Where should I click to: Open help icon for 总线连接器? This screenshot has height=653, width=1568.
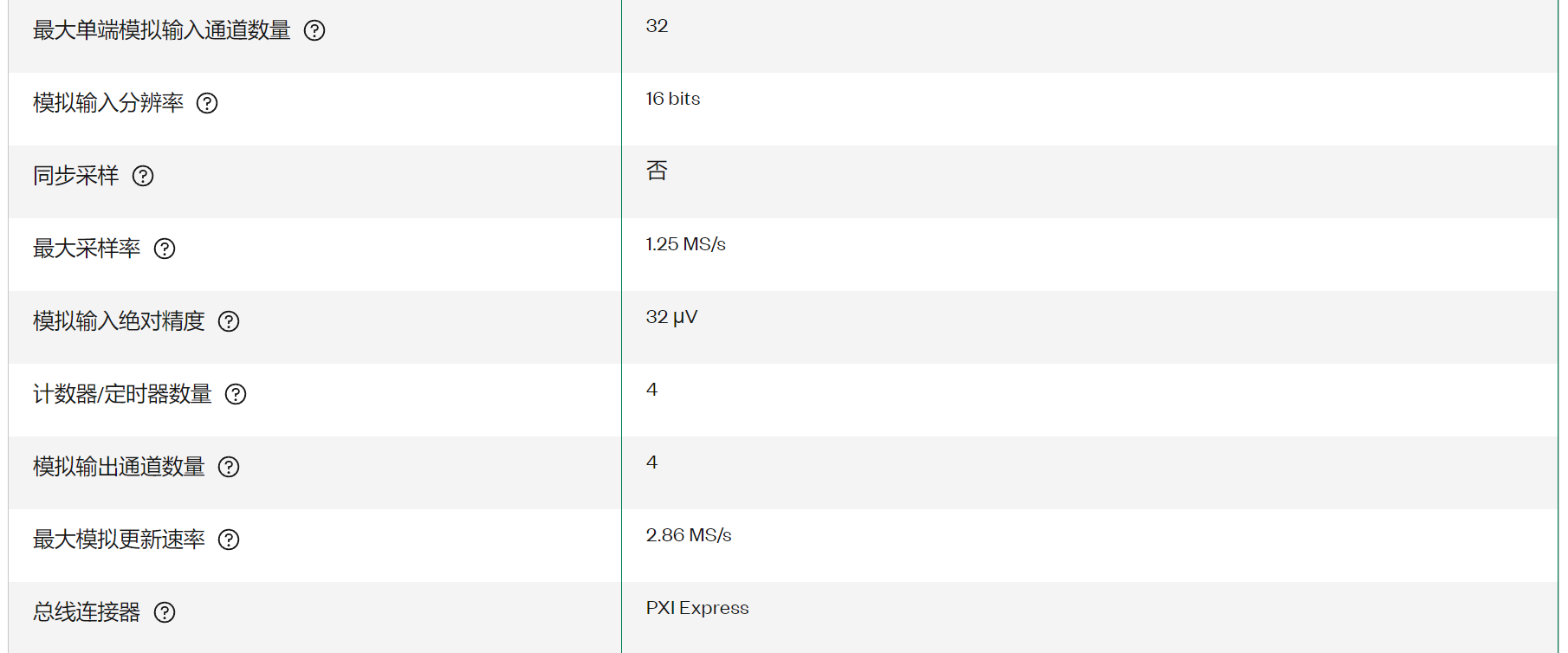[165, 612]
